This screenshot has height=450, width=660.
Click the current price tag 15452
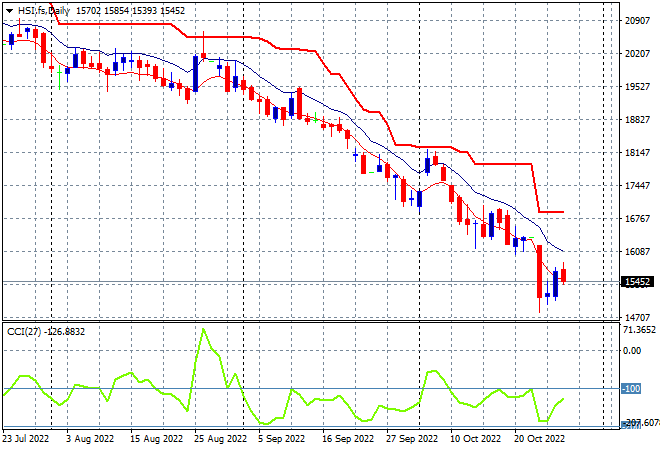tap(638, 282)
